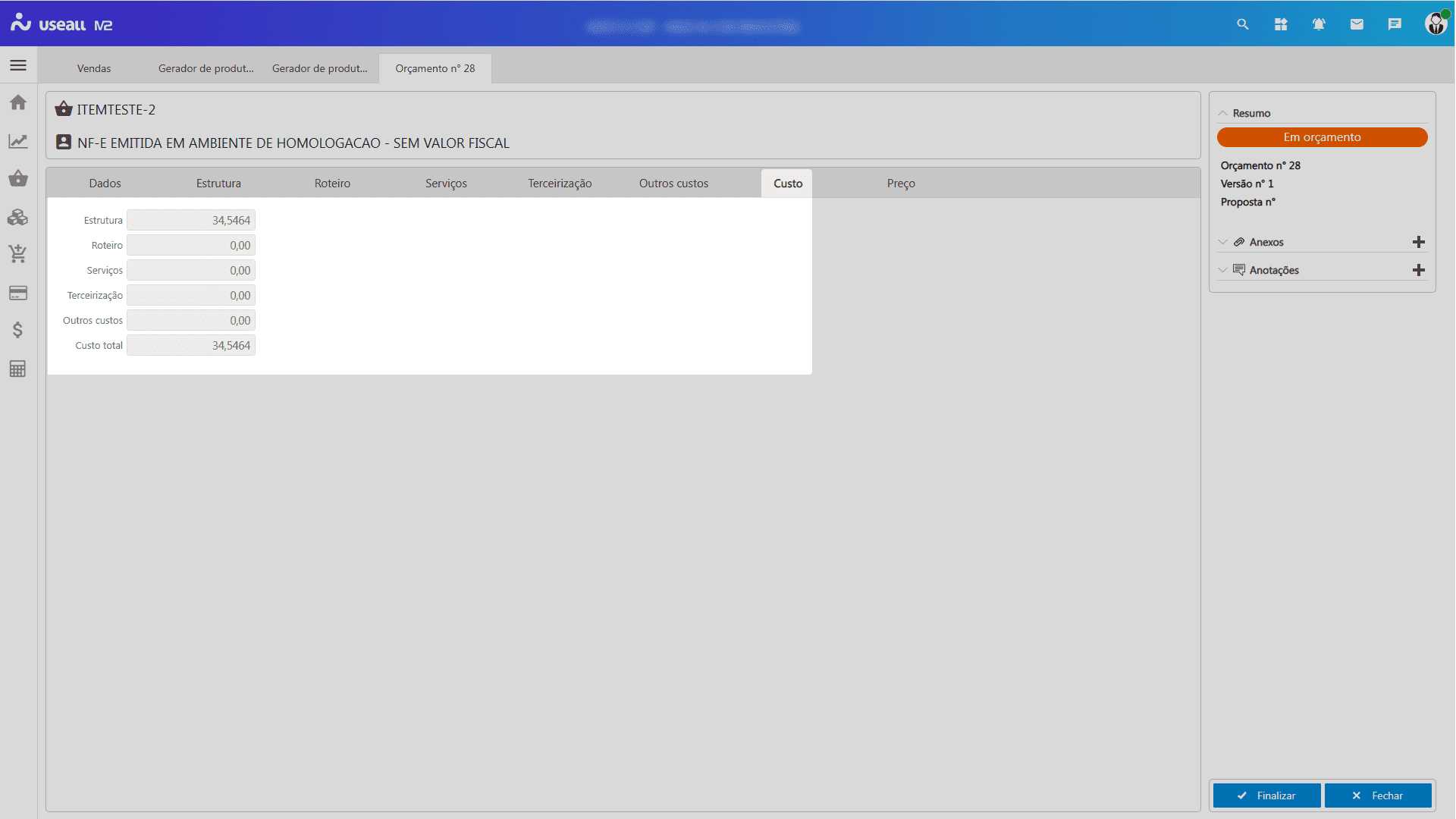Screen dimensions: 1456x819
Task: Click the Fechar button
Action: pyautogui.click(x=1378, y=795)
